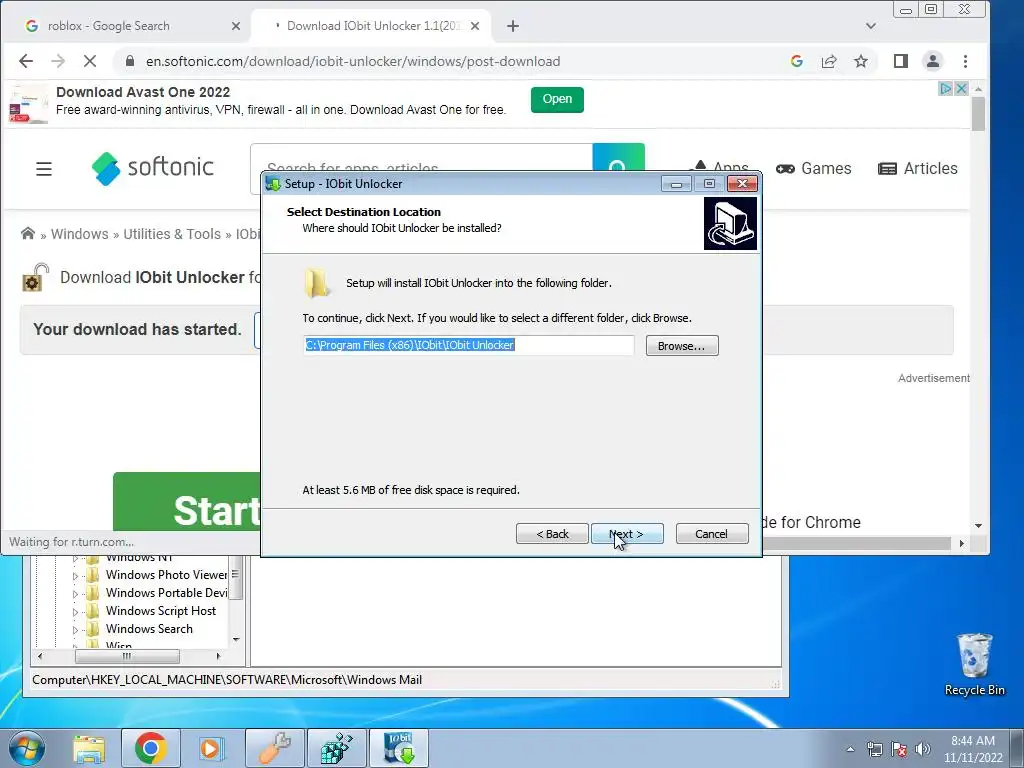Click the Chrome address bar URL
Viewport: 1024px width, 768px height.
coord(353,61)
